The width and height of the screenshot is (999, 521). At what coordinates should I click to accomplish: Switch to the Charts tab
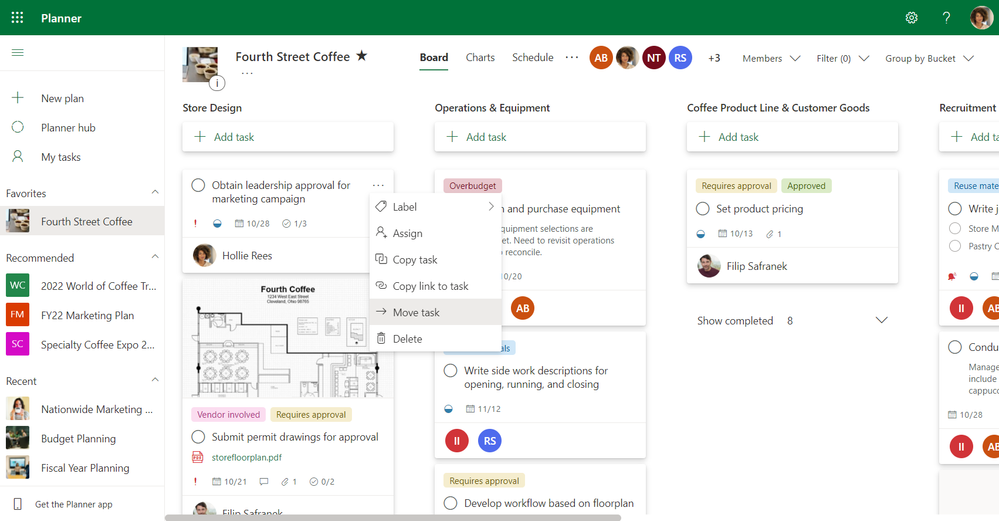pyautogui.click(x=480, y=57)
